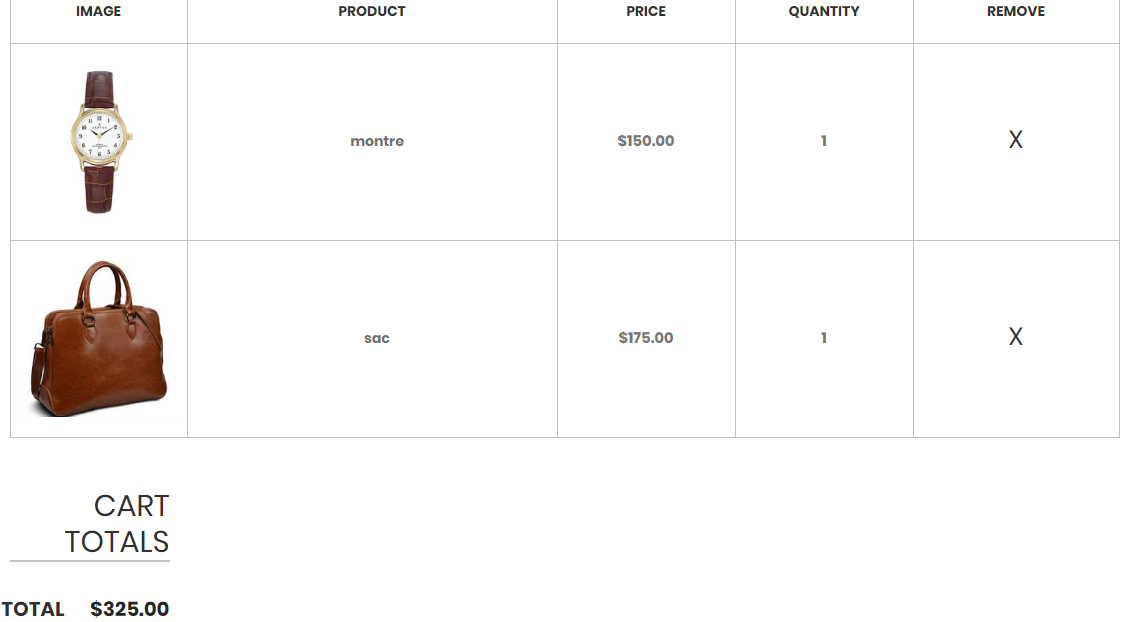The height and width of the screenshot is (622, 1134).
Task: Click the leather bag product thumbnail
Action: (x=98, y=337)
